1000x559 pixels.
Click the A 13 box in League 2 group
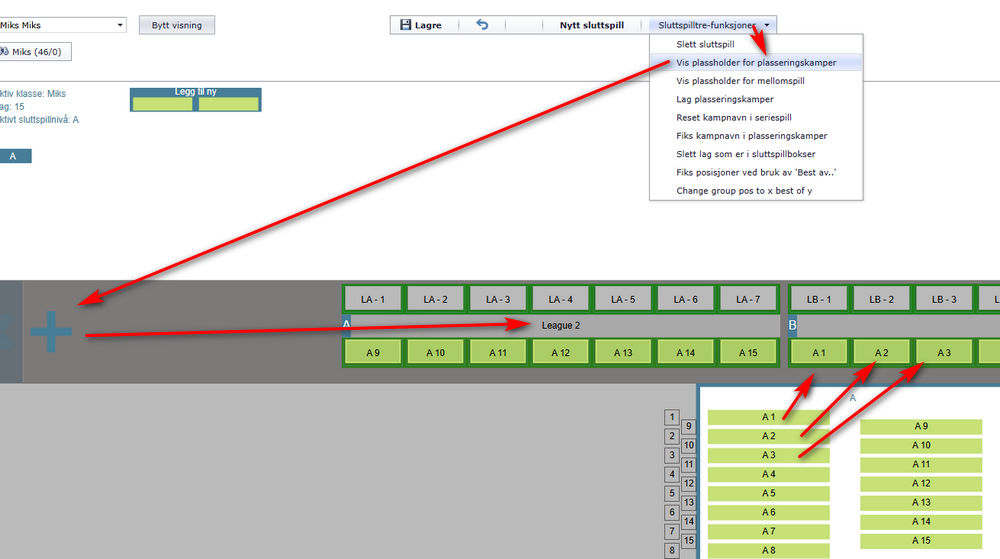(x=623, y=352)
